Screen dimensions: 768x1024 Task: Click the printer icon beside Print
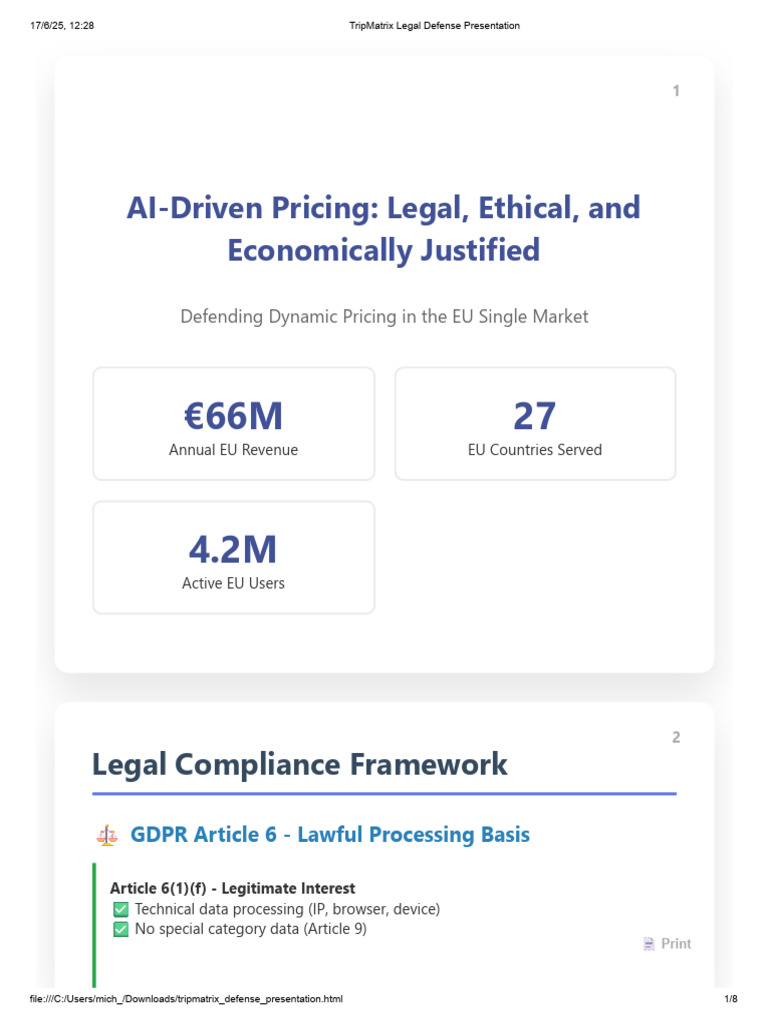(x=648, y=944)
